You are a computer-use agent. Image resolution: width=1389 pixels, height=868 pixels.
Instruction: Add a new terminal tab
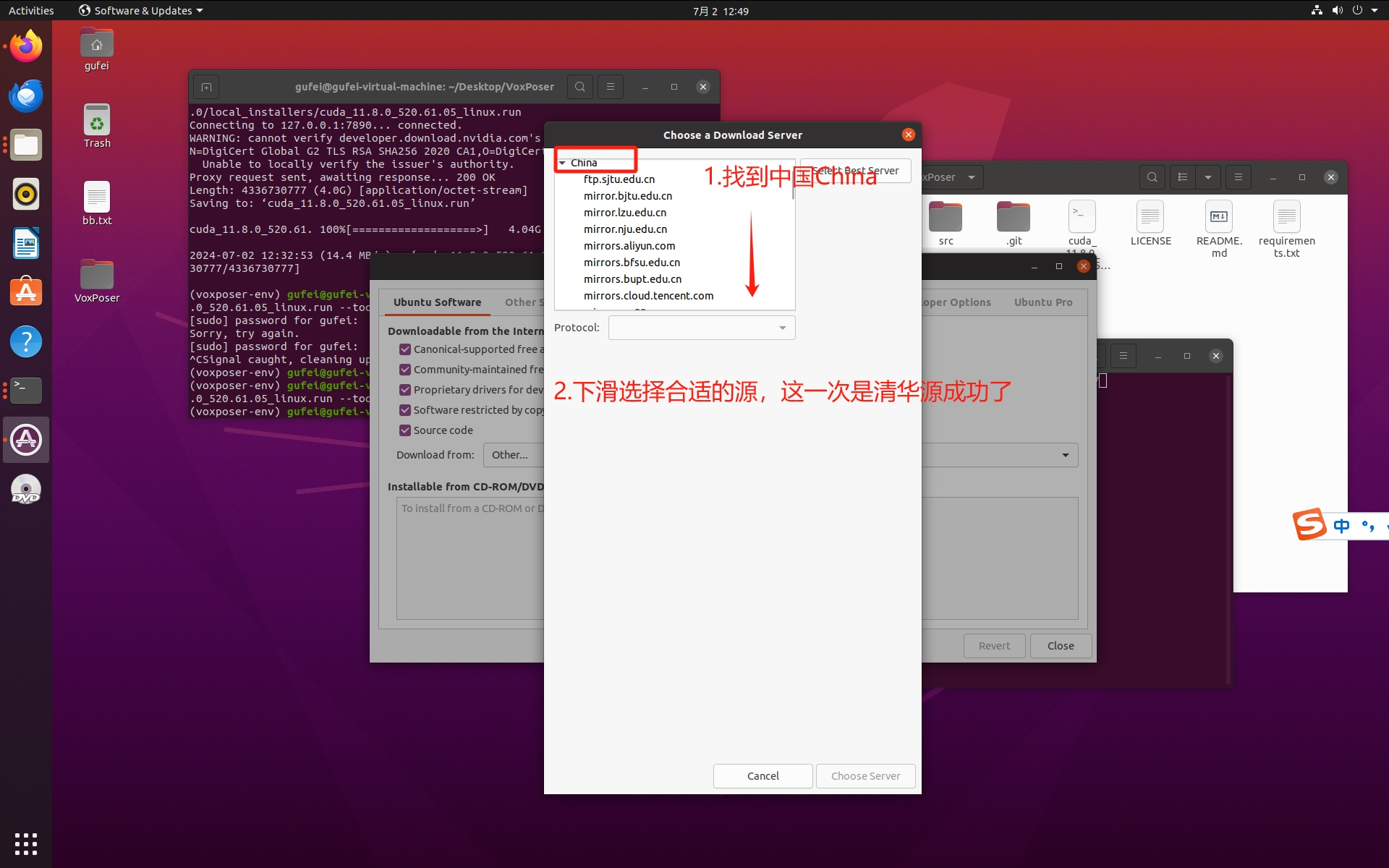pos(206,88)
